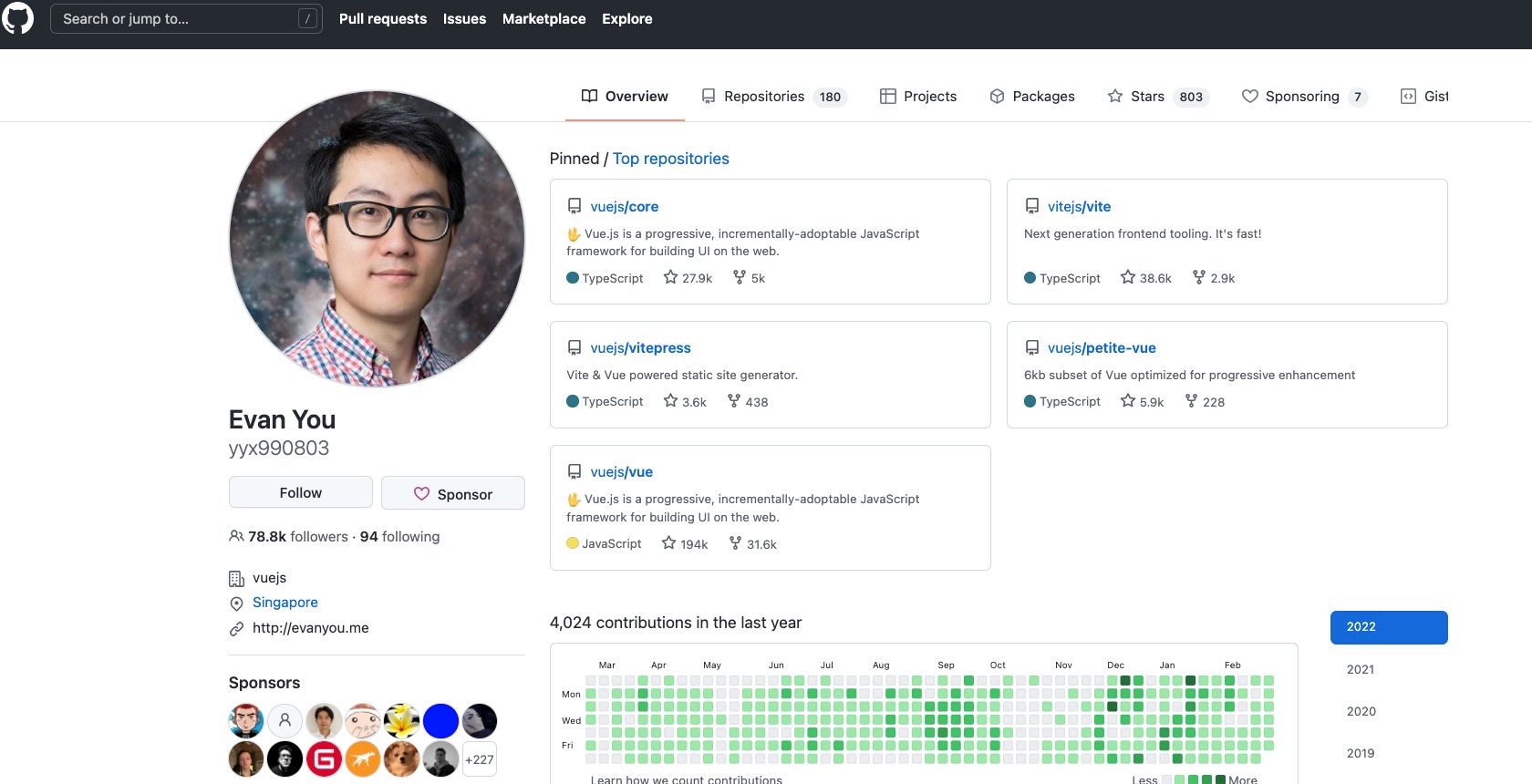Click the red G logo sponsor avatar
Viewport: 1532px width, 784px height.
324,759
